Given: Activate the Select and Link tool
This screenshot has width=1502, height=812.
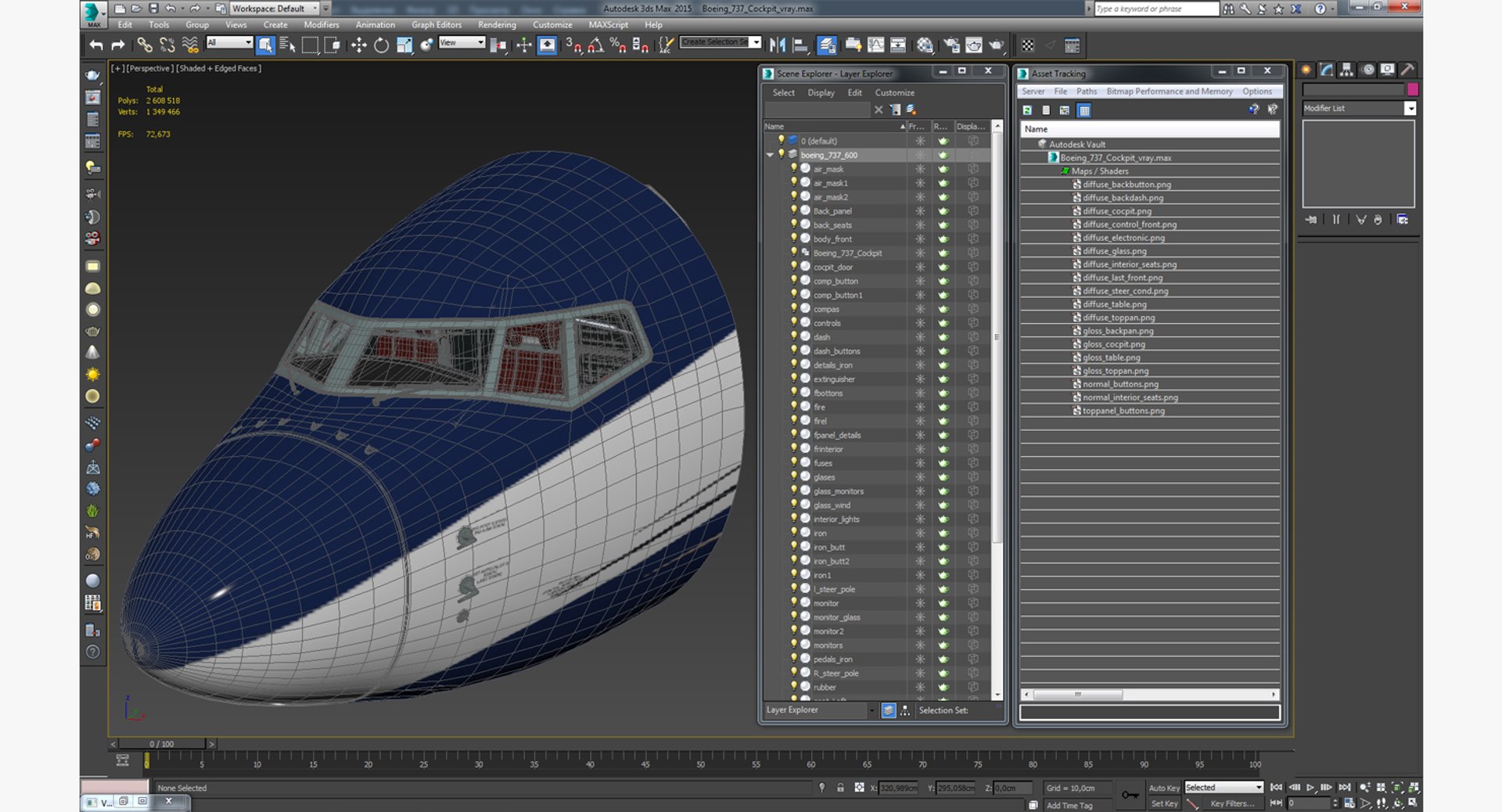Looking at the screenshot, I should coord(145,45).
